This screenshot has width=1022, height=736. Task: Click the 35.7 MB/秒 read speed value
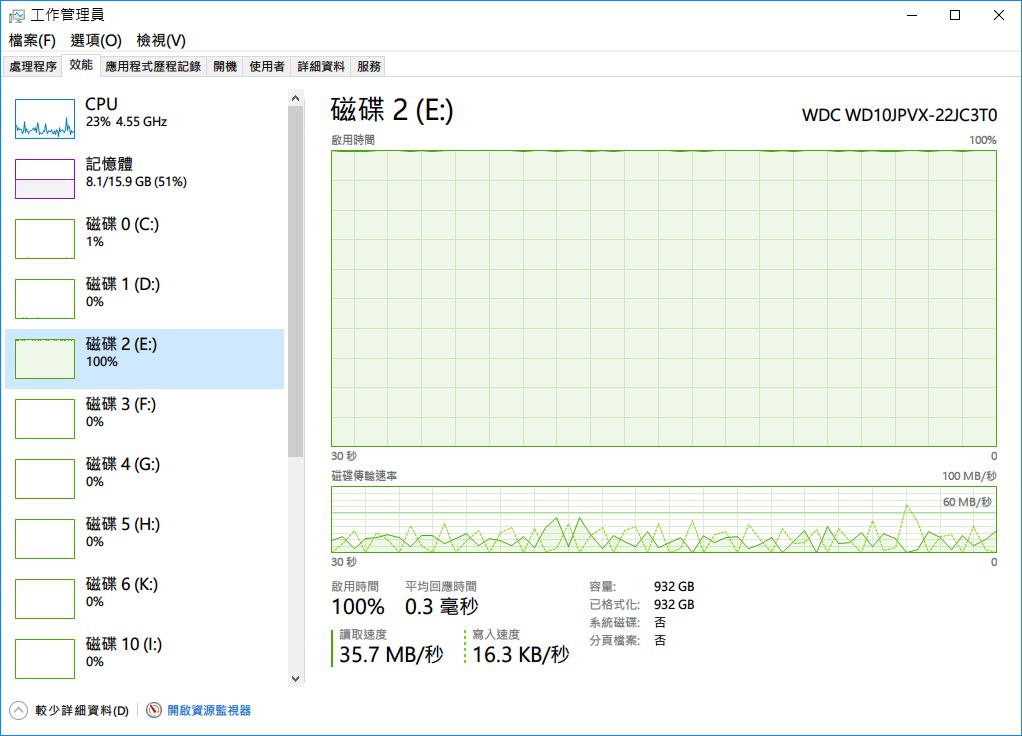(391, 655)
